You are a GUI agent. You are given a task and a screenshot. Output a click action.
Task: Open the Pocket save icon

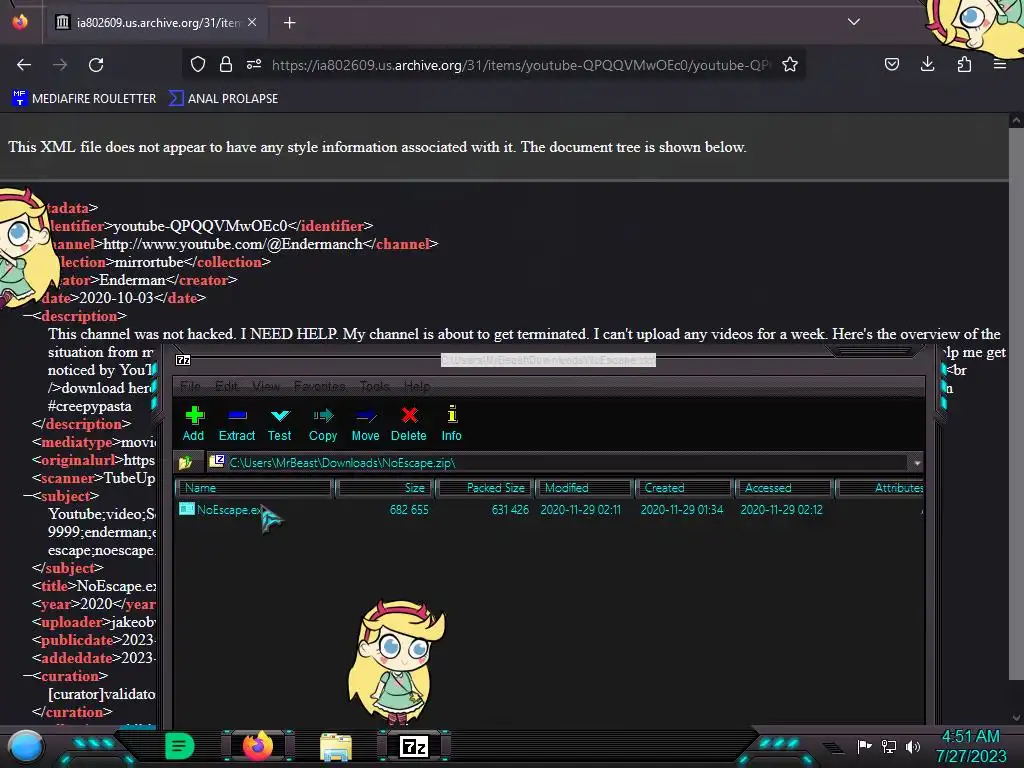tap(891, 64)
